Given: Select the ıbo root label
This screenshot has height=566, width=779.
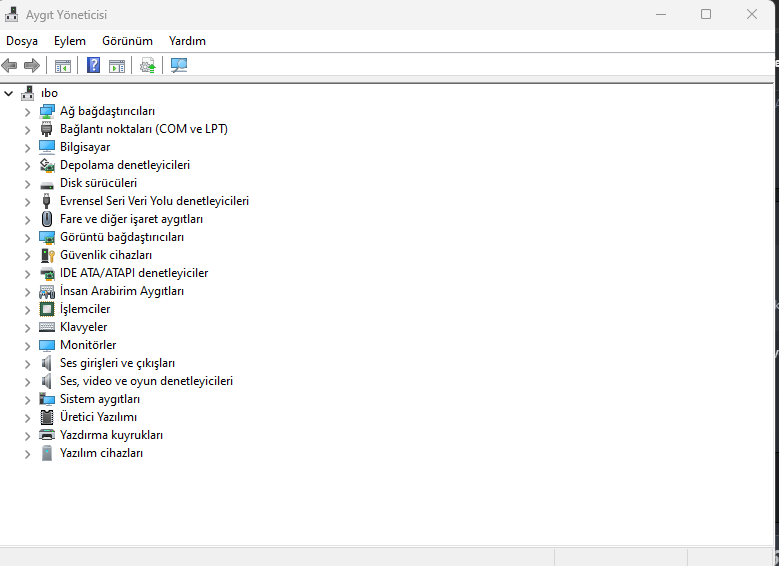Looking at the screenshot, I should click(49, 93).
